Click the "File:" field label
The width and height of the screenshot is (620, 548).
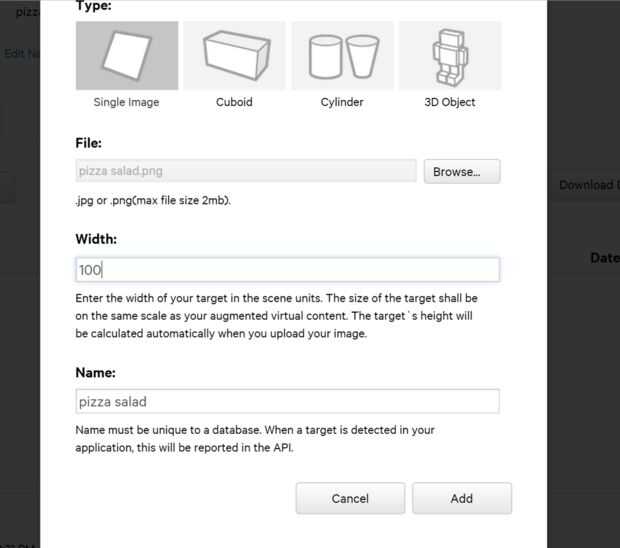coord(89,143)
